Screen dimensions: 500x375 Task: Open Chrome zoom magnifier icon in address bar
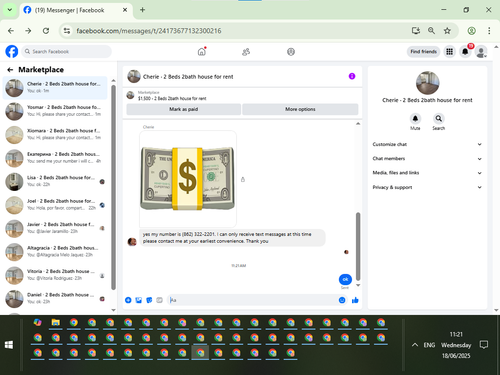pos(431,31)
